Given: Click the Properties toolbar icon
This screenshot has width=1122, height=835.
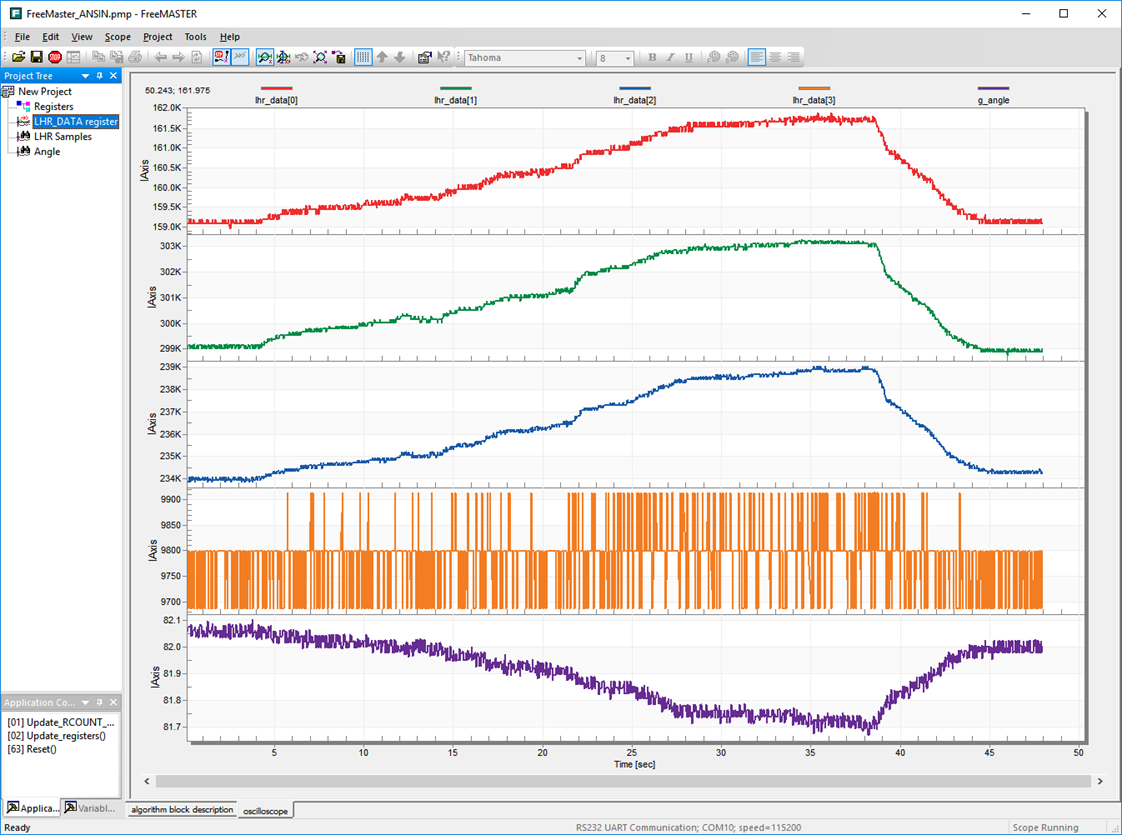Looking at the screenshot, I should [424, 57].
